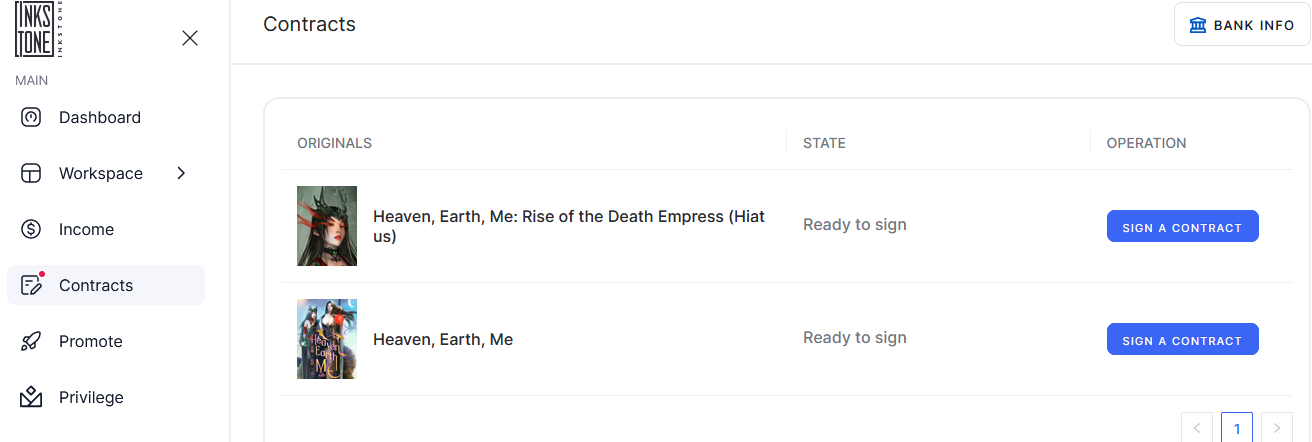Click the Inkstone logo
Screen dimensions: 1312x442
click(x=41, y=29)
